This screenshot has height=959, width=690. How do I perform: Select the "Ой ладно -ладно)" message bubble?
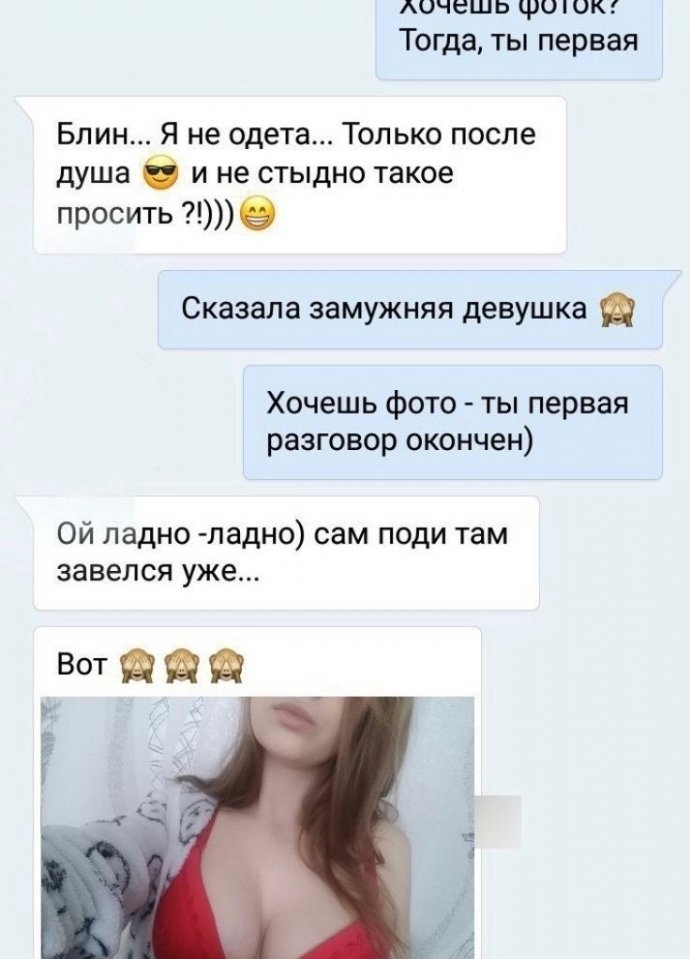286,553
